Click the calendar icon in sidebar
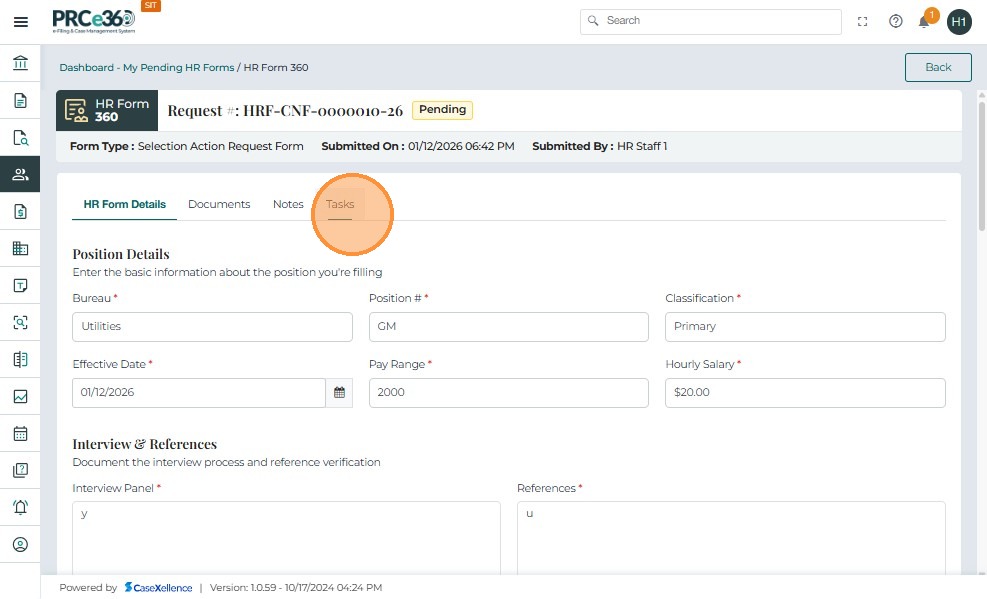The width and height of the screenshot is (987, 599). tap(20, 434)
